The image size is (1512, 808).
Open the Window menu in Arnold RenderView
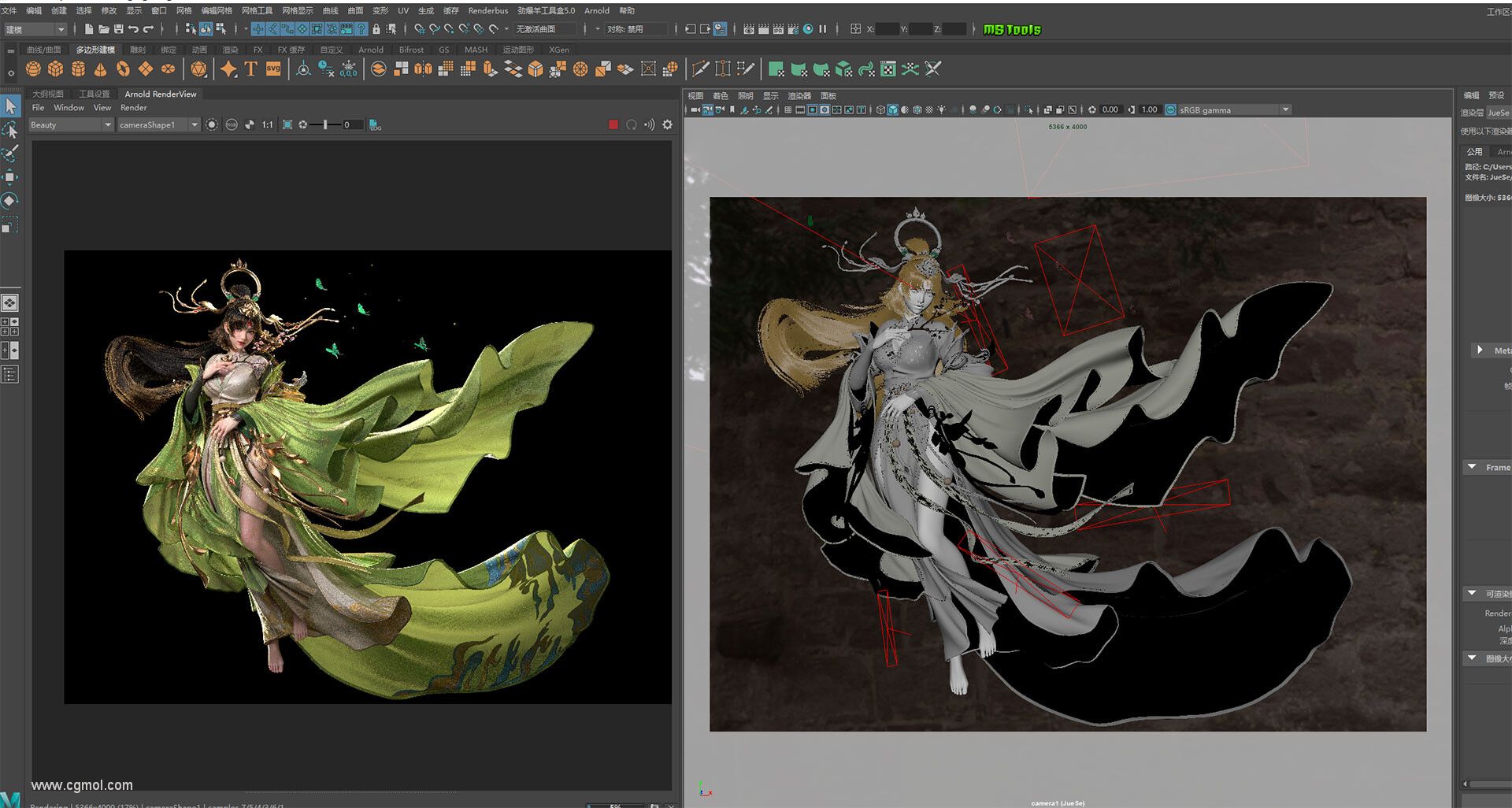(x=69, y=108)
